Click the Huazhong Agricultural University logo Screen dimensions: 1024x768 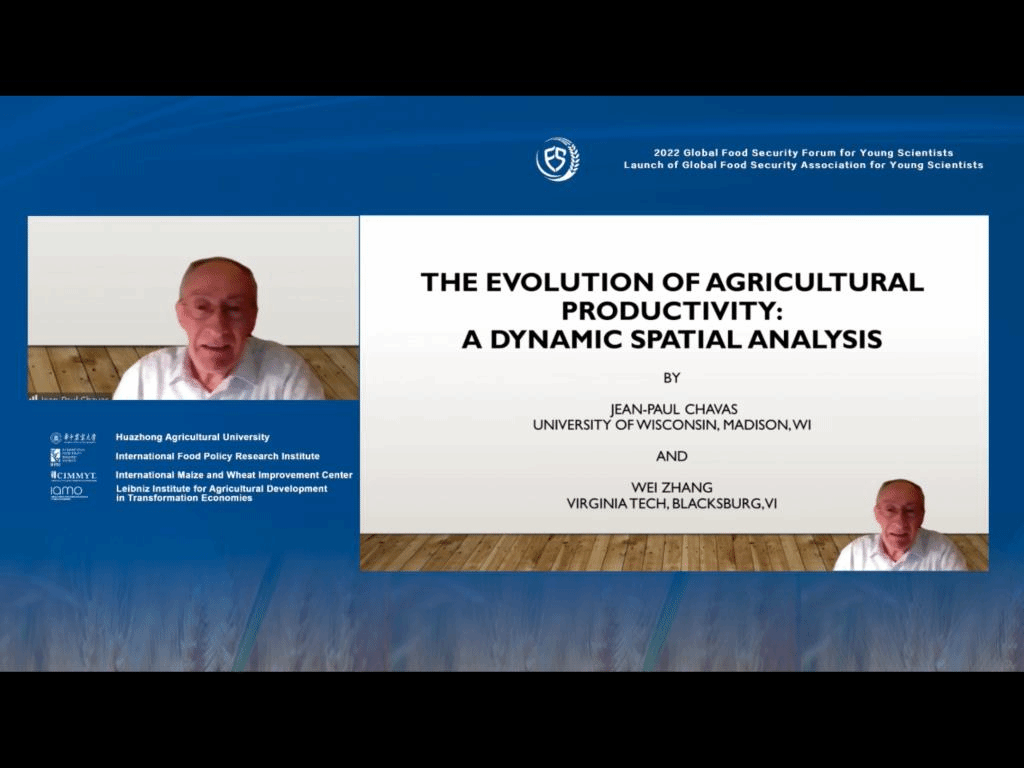[73, 438]
